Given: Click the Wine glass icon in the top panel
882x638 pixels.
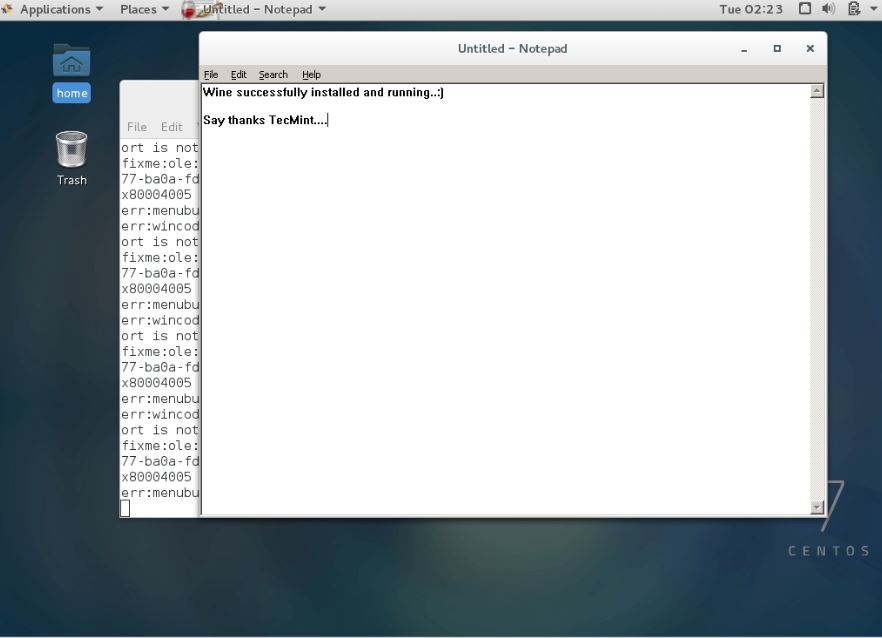Looking at the screenshot, I should pyautogui.click(x=189, y=10).
